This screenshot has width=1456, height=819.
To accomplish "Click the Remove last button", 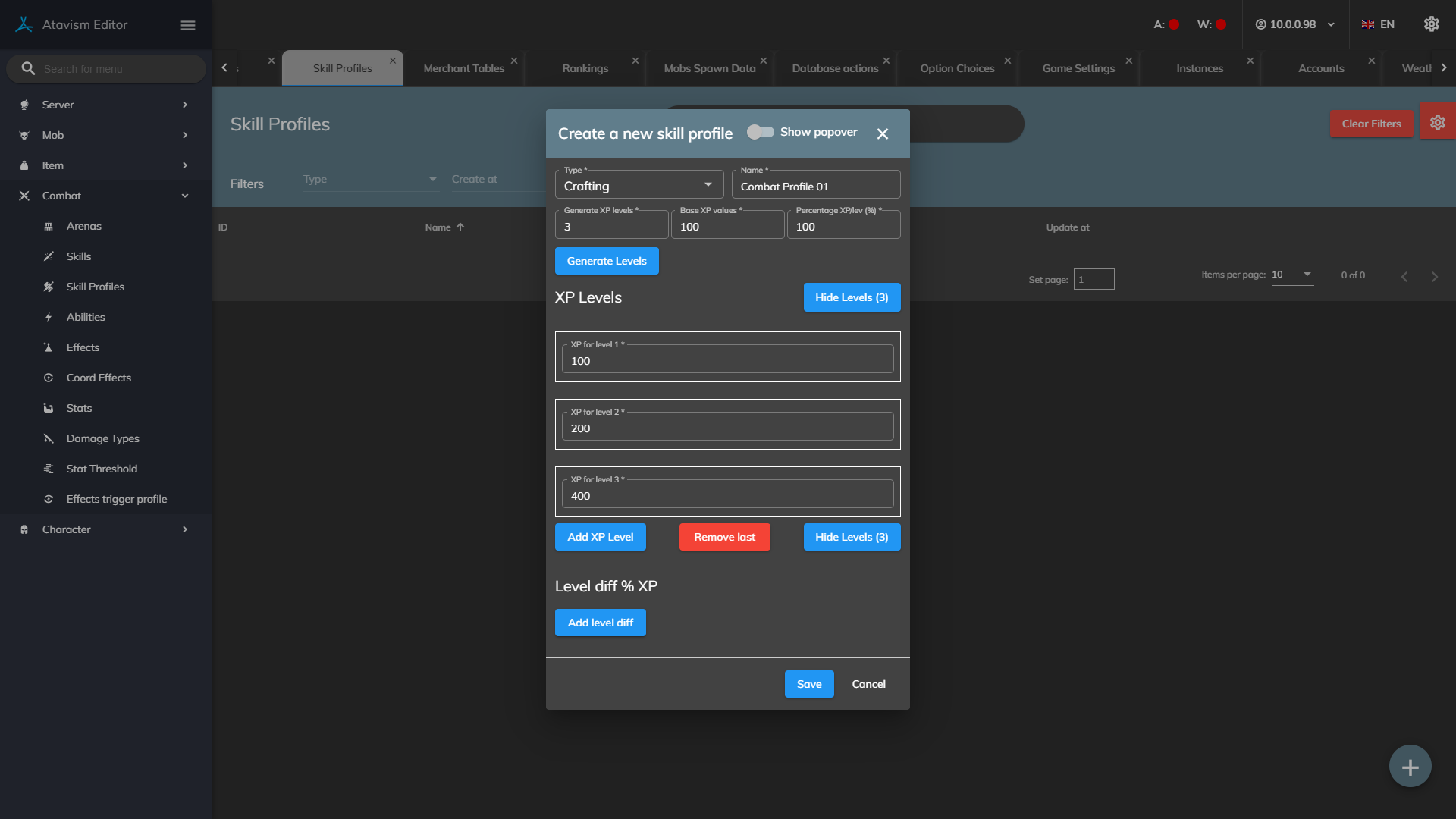I will tap(724, 537).
